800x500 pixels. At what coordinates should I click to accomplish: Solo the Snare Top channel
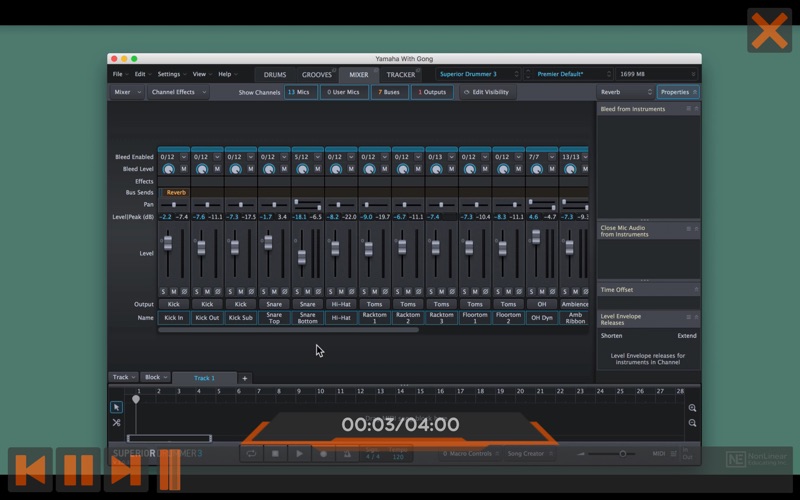264,292
